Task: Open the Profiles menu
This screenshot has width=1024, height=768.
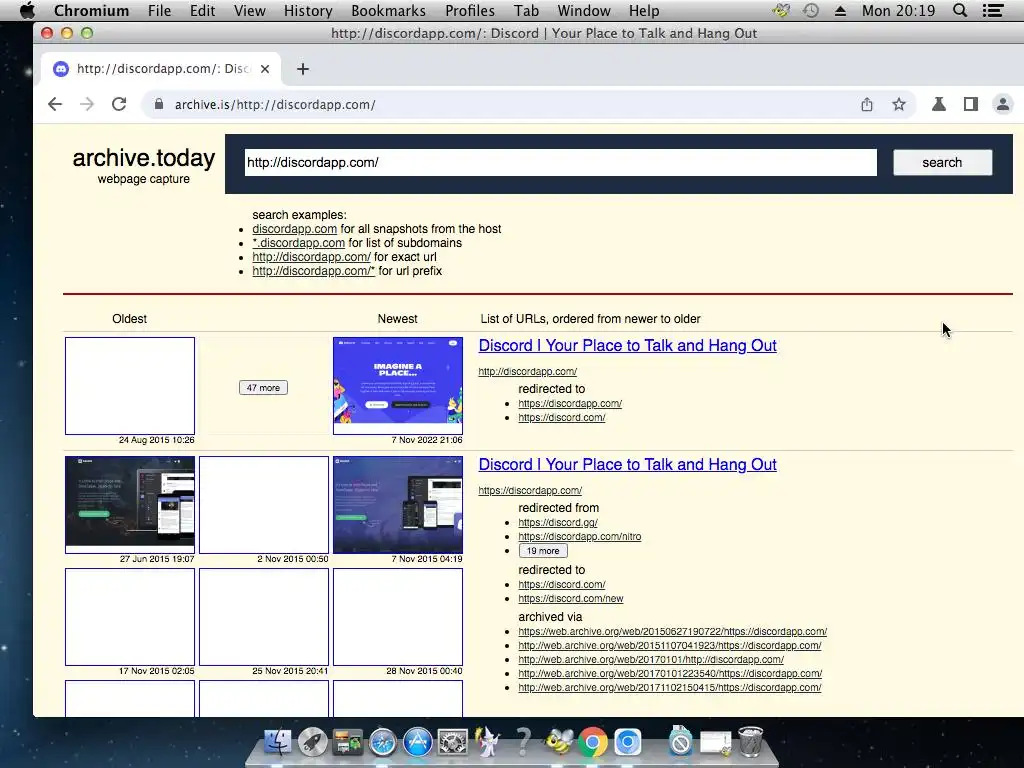Action: click(470, 10)
